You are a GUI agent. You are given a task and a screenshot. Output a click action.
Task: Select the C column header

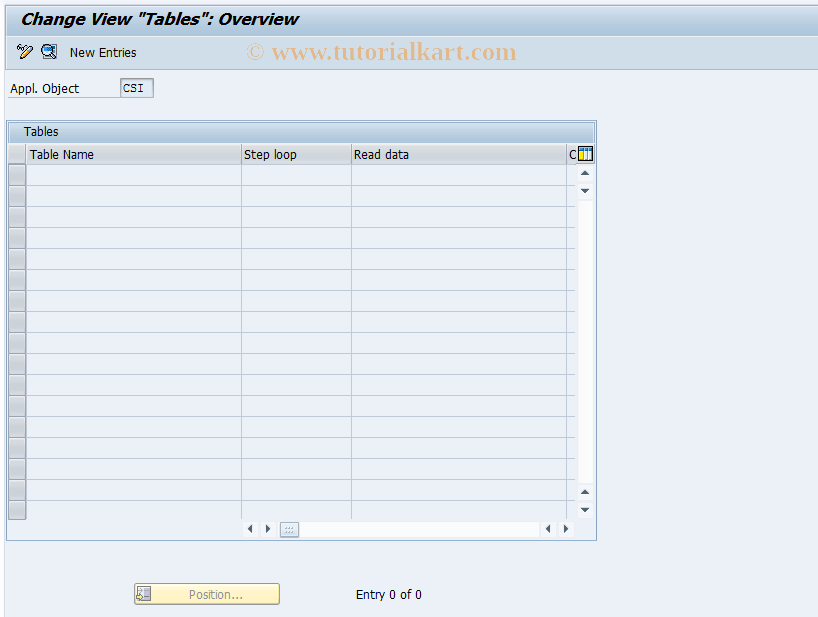point(573,154)
